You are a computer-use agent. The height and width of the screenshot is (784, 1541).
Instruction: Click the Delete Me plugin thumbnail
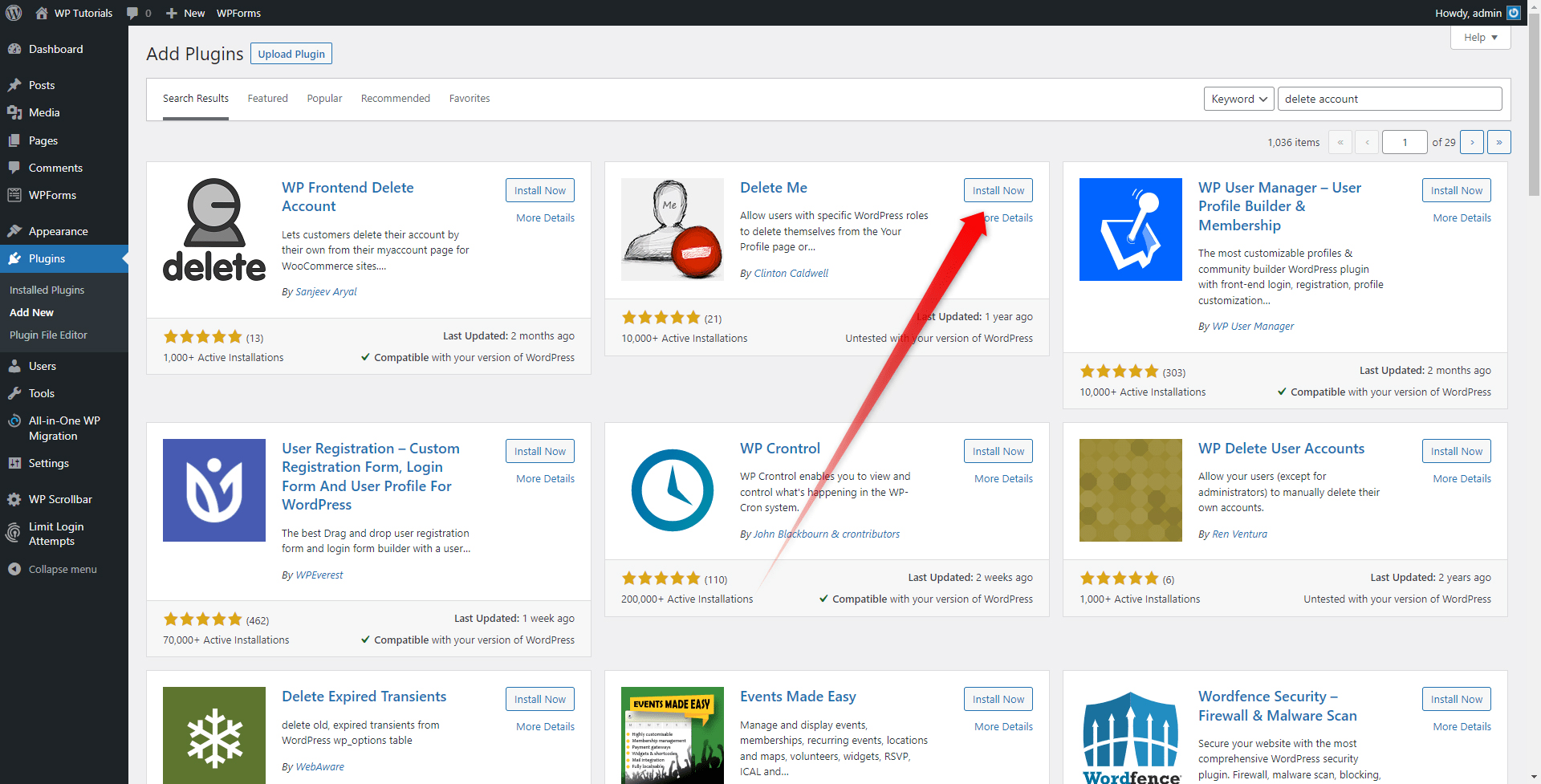tap(673, 230)
